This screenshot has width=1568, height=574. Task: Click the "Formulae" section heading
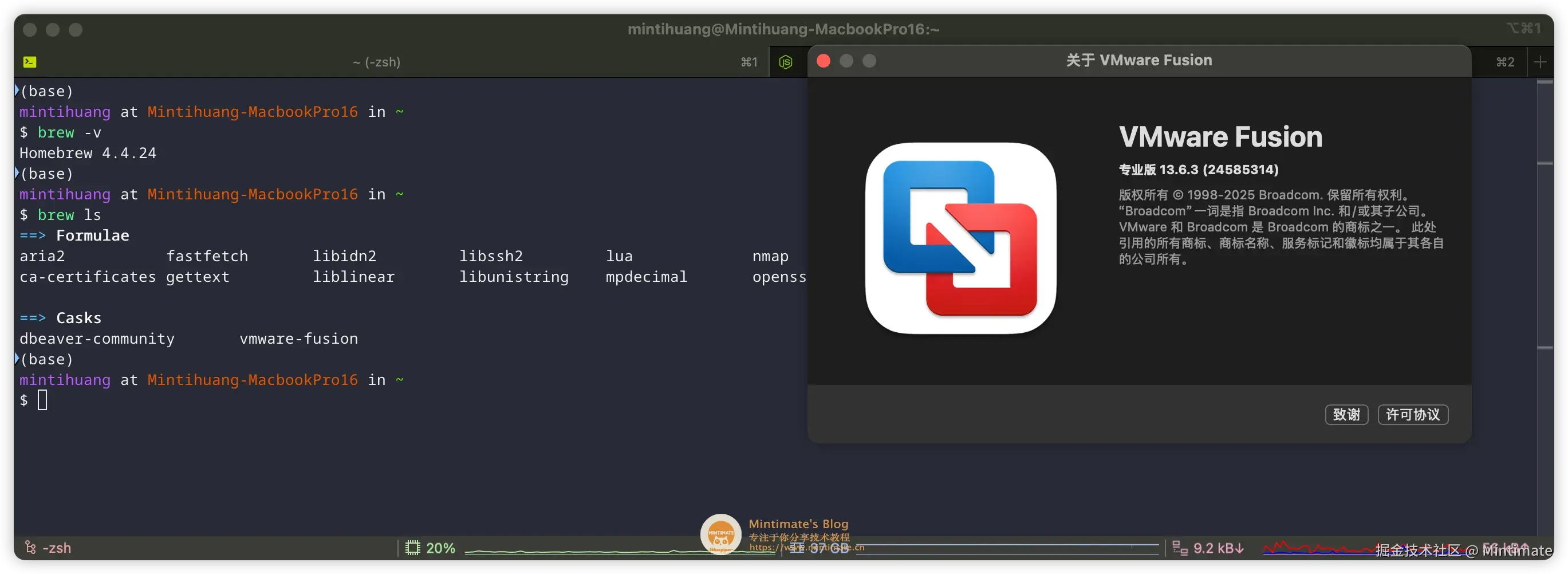pyautogui.click(x=93, y=235)
